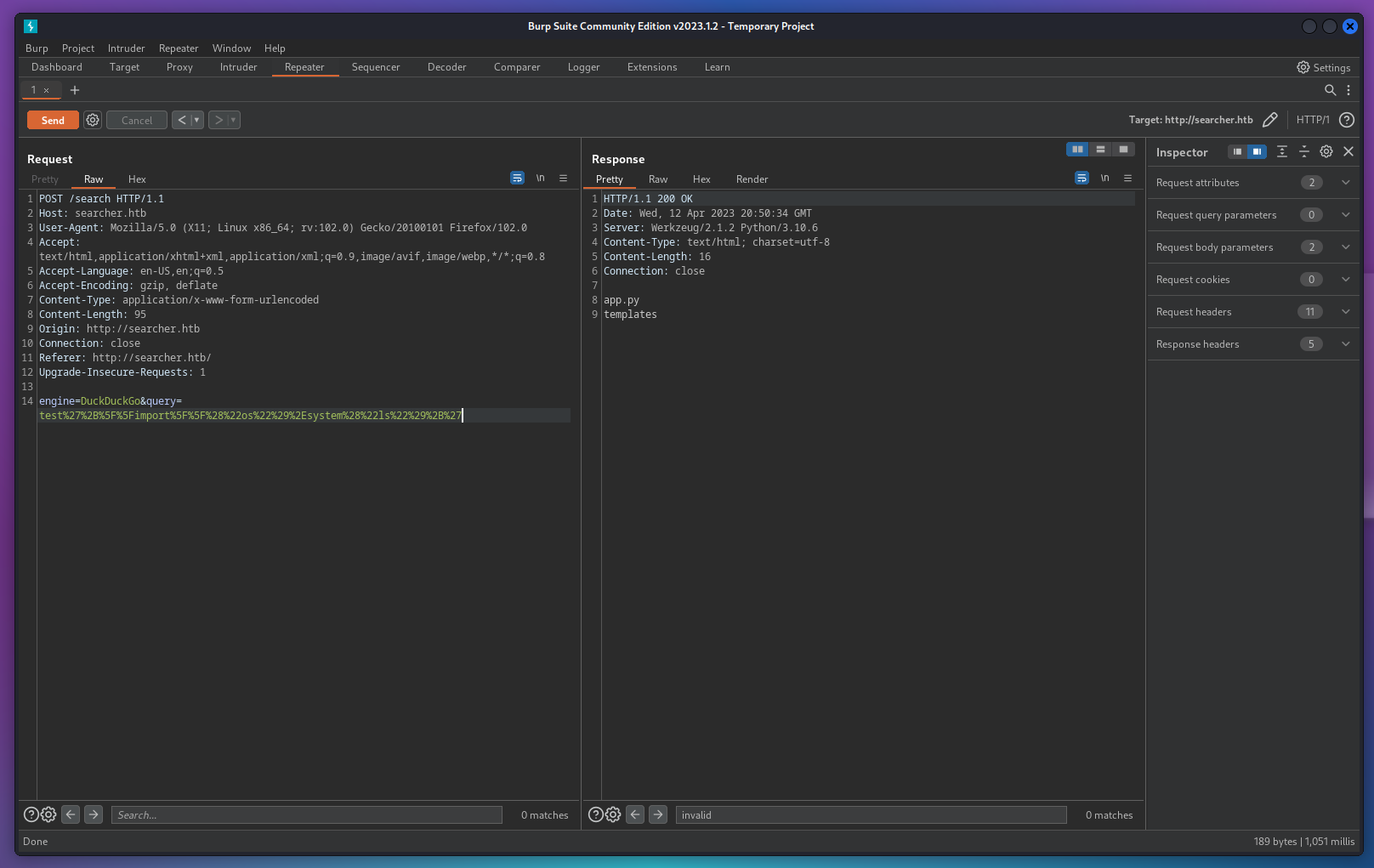Open request editor hamburger menu
Image resolution: width=1374 pixels, height=868 pixels.
click(x=563, y=179)
